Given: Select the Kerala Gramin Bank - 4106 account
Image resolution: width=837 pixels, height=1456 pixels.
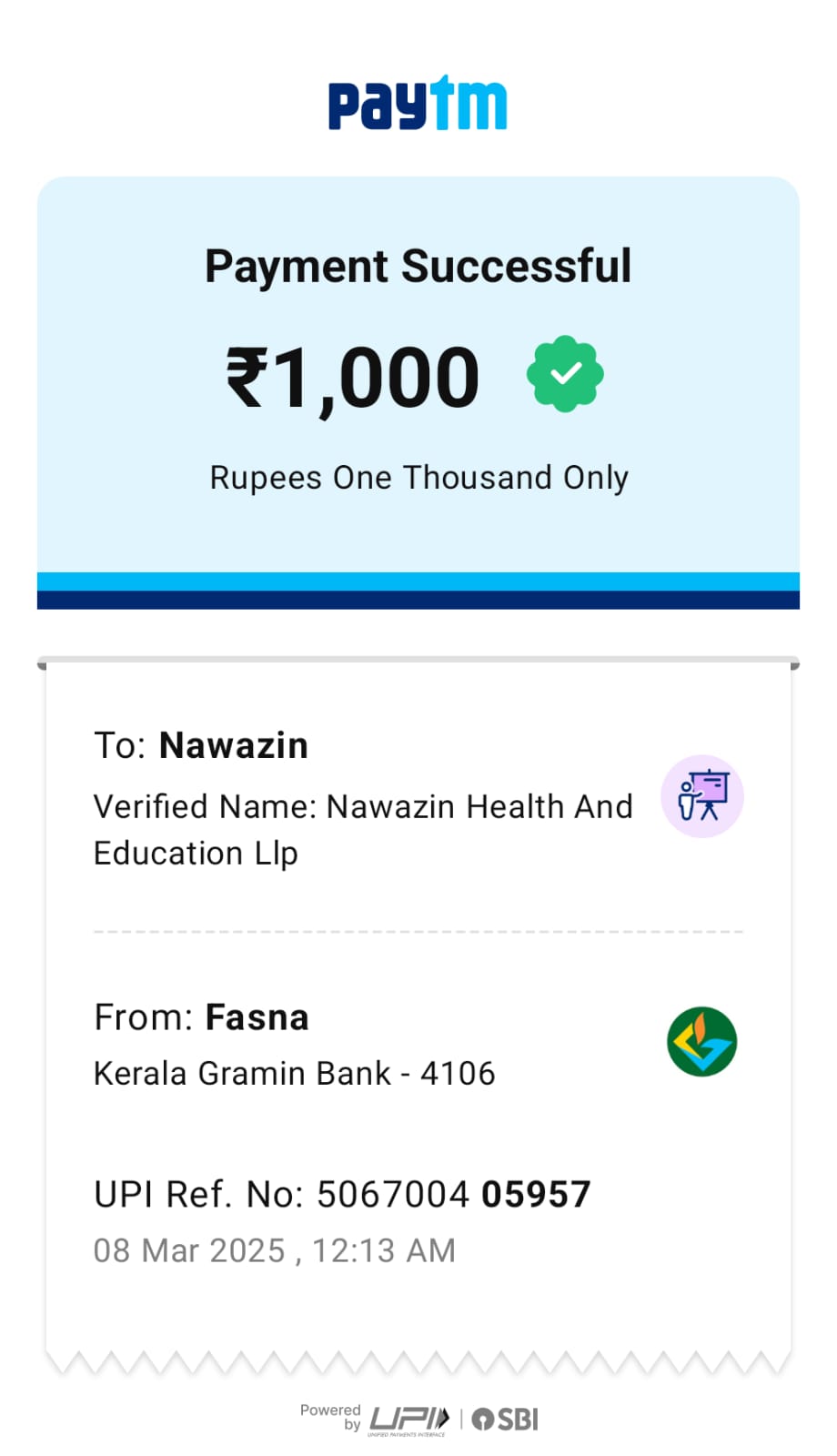Looking at the screenshot, I should coord(294,1074).
